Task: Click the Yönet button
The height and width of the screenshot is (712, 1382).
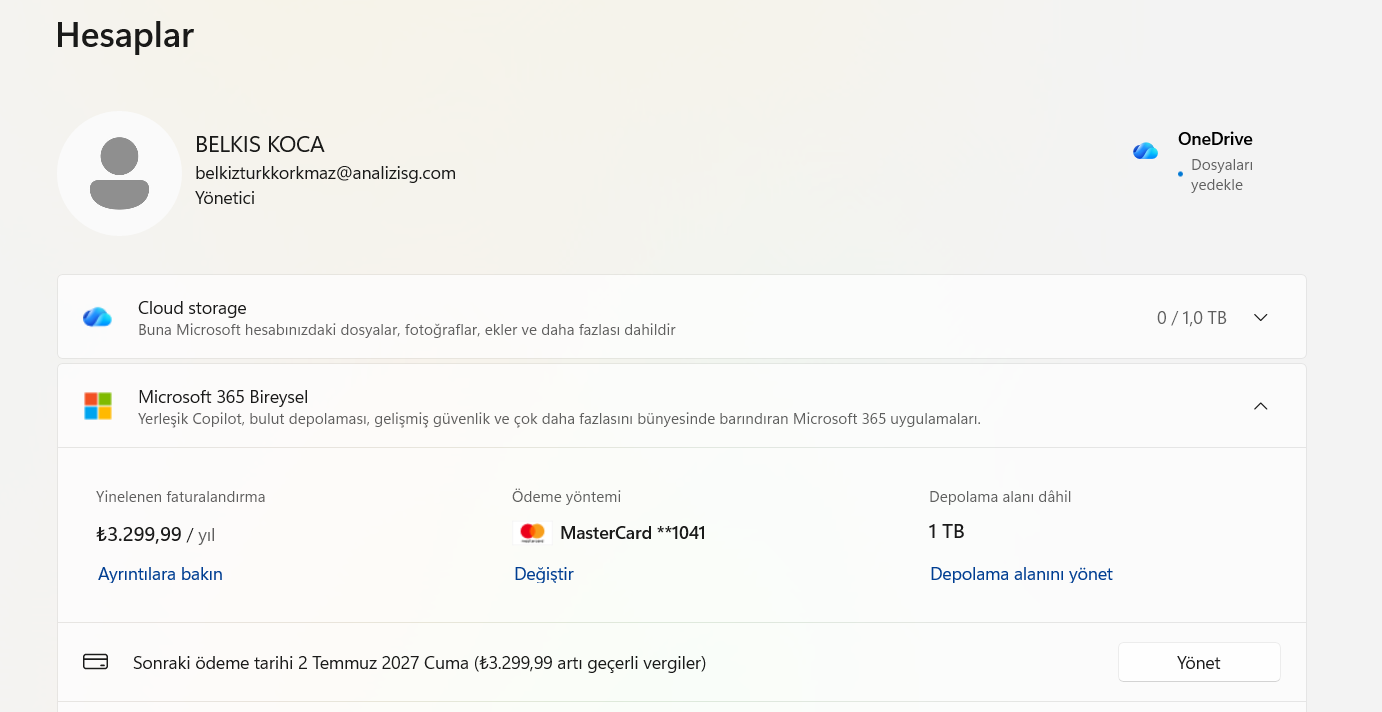Action: click(1199, 662)
